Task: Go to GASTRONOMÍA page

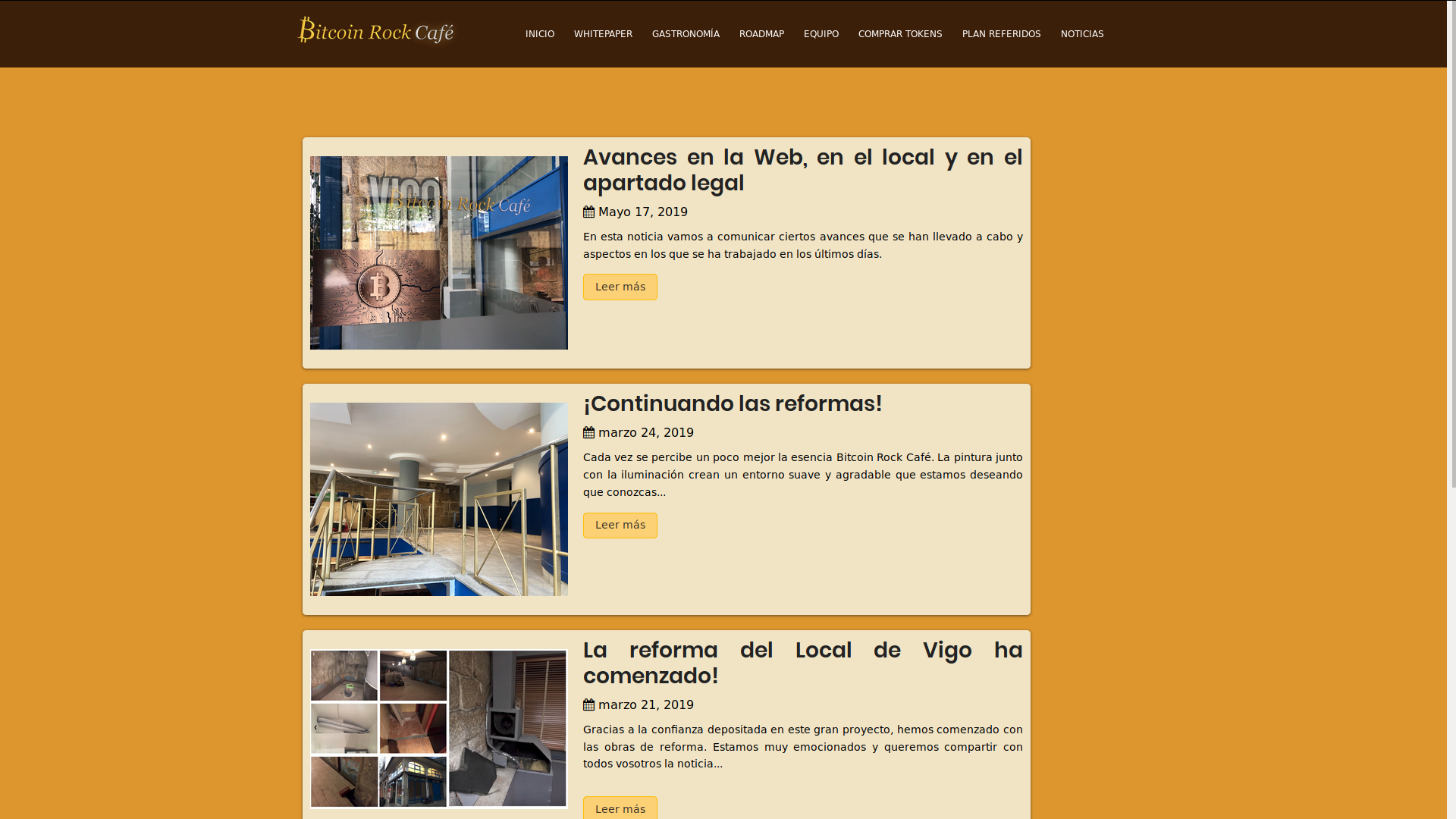Action: pyautogui.click(x=686, y=34)
